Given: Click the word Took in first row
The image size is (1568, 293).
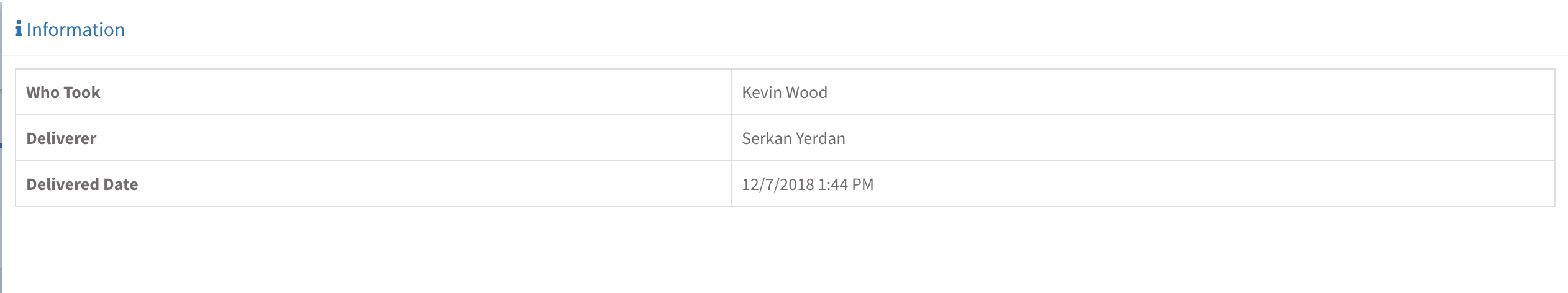Looking at the screenshot, I should pos(81,92).
